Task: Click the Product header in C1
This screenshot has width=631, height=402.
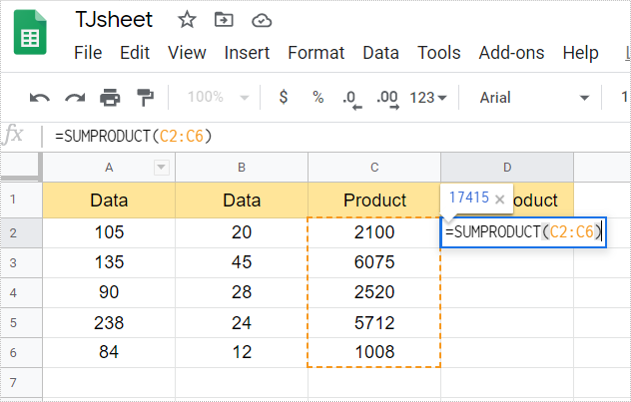Action: click(x=374, y=200)
